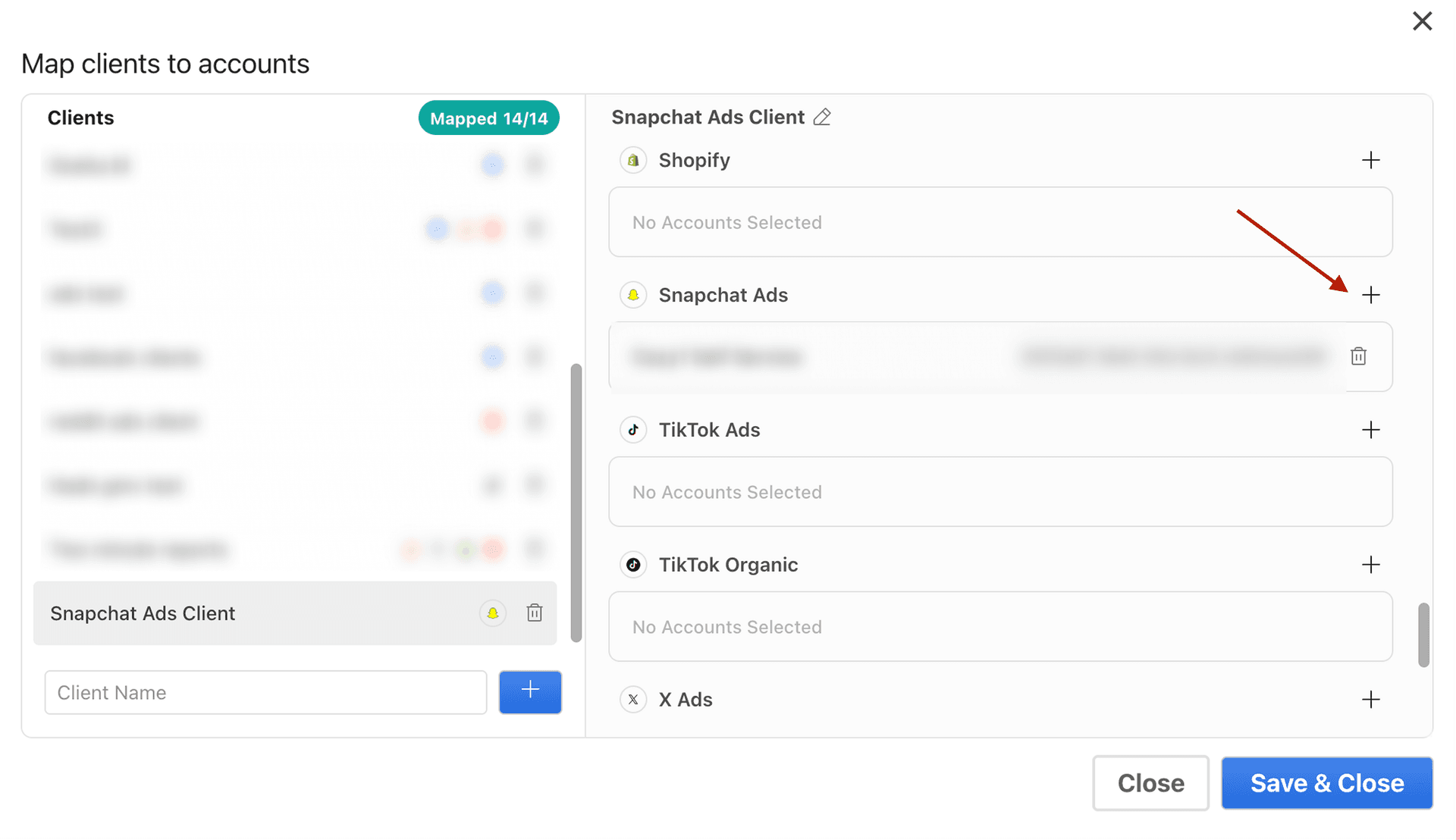1456x840 pixels.
Task: Focus the Client Name input field
Action: pyautogui.click(x=265, y=692)
